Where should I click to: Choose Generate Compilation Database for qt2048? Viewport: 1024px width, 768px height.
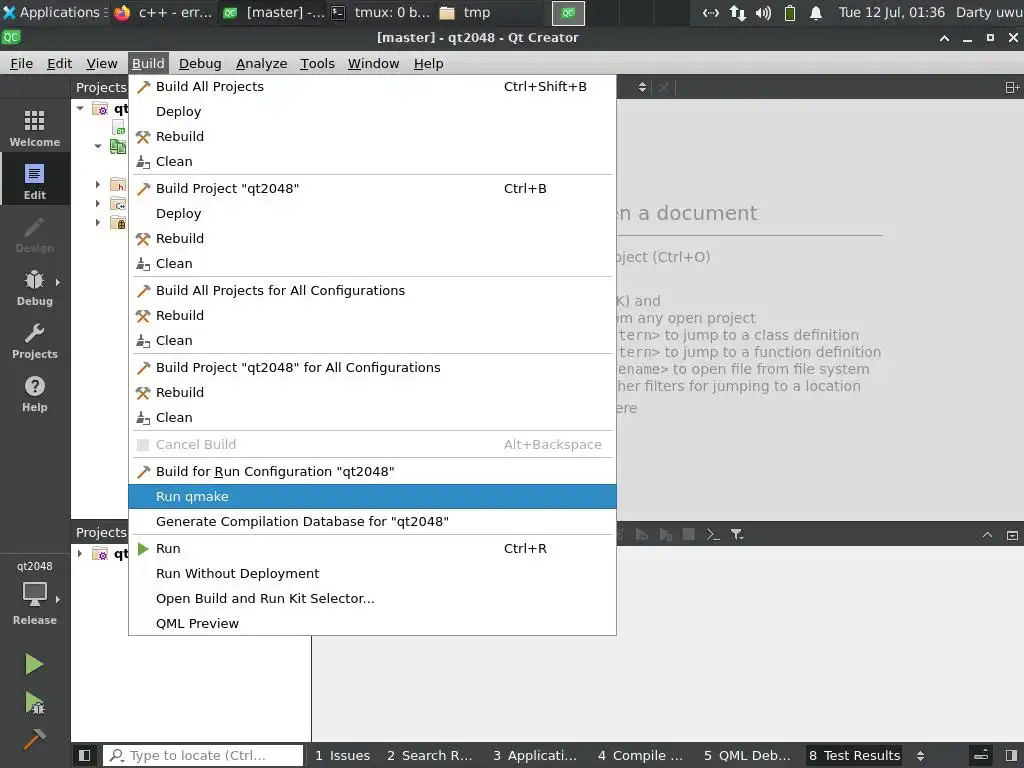tap(372, 522)
